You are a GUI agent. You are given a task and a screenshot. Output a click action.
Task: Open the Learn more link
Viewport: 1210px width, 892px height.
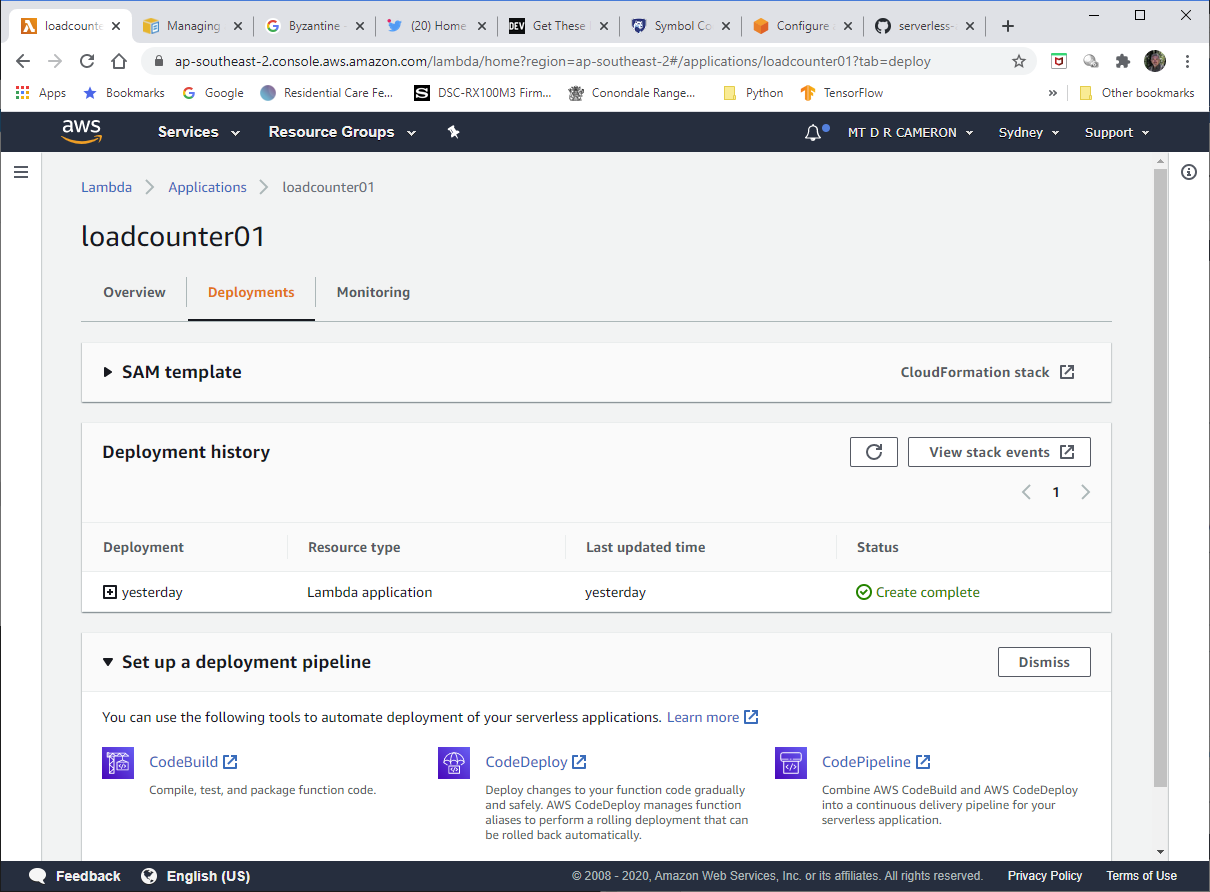pyautogui.click(x=712, y=717)
